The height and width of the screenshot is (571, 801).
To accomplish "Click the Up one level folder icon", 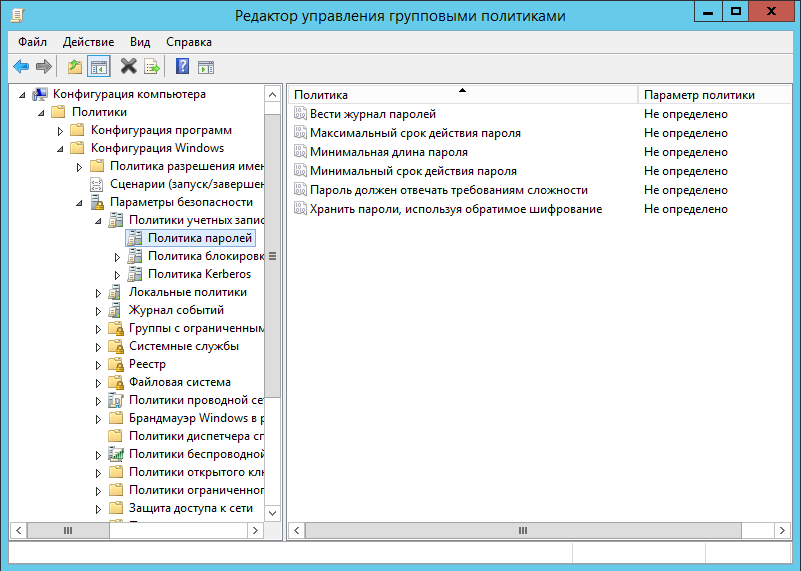I will pyautogui.click(x=74, y=67).
